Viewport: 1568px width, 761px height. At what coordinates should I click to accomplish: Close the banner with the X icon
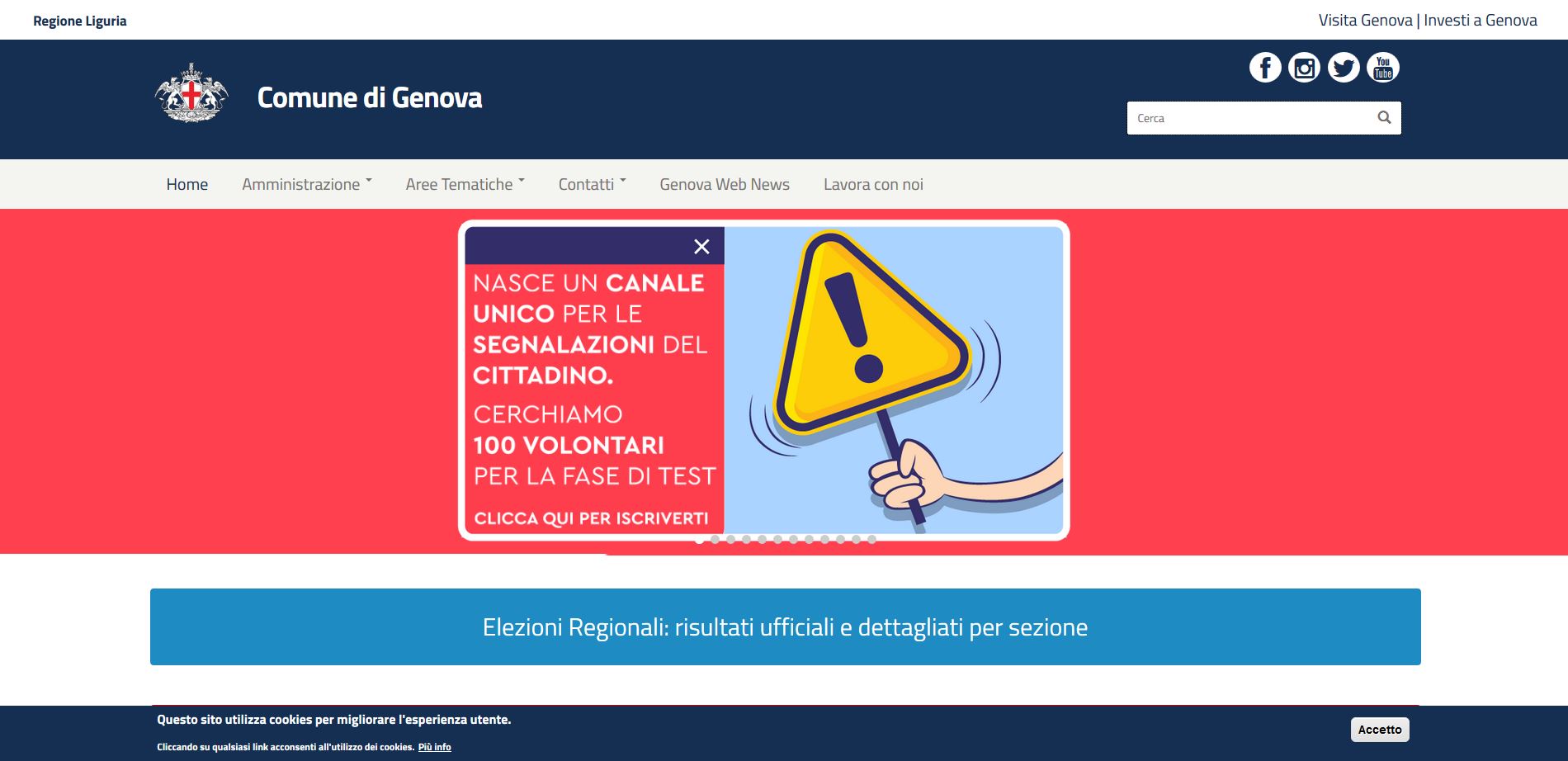pyautogui.click(x=701, y=247)
